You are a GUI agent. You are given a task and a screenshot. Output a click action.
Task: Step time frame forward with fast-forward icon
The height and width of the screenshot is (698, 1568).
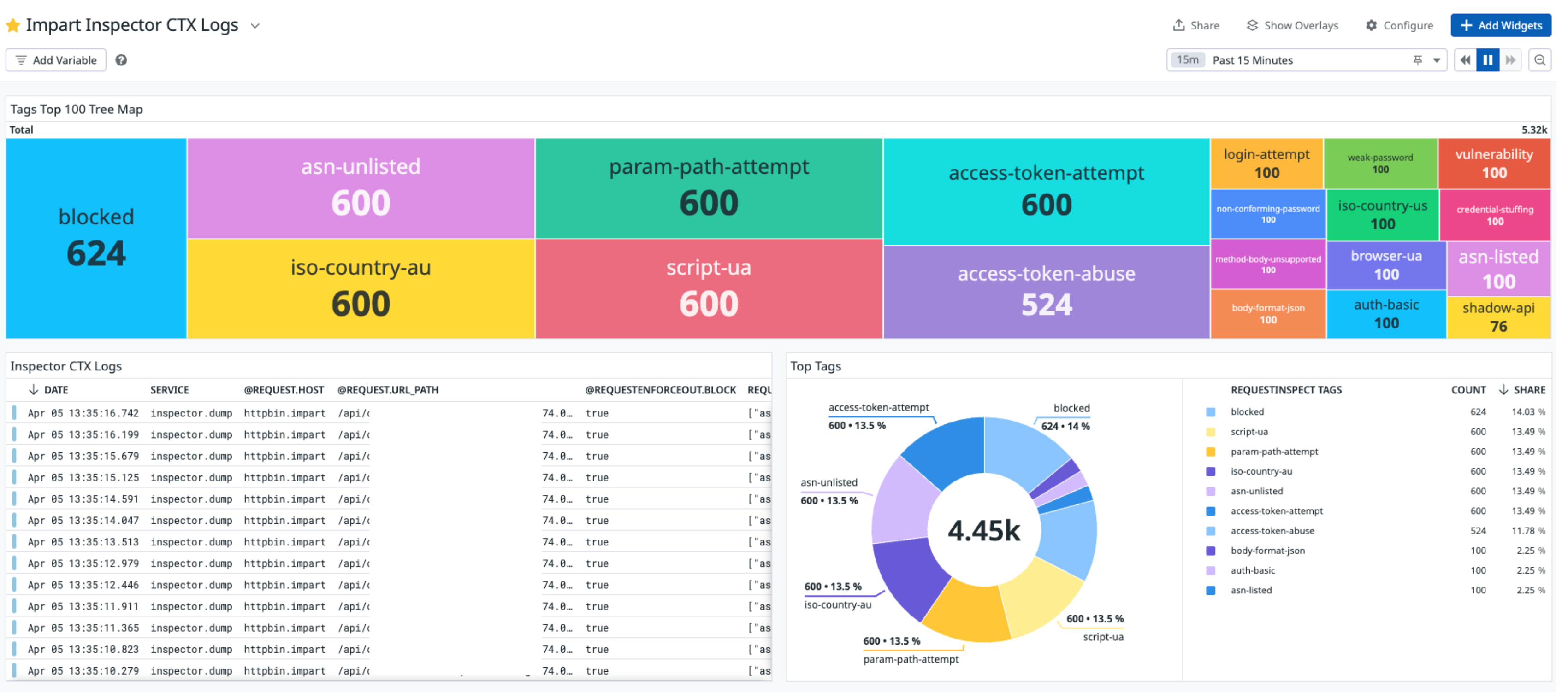coord(1511,60)
